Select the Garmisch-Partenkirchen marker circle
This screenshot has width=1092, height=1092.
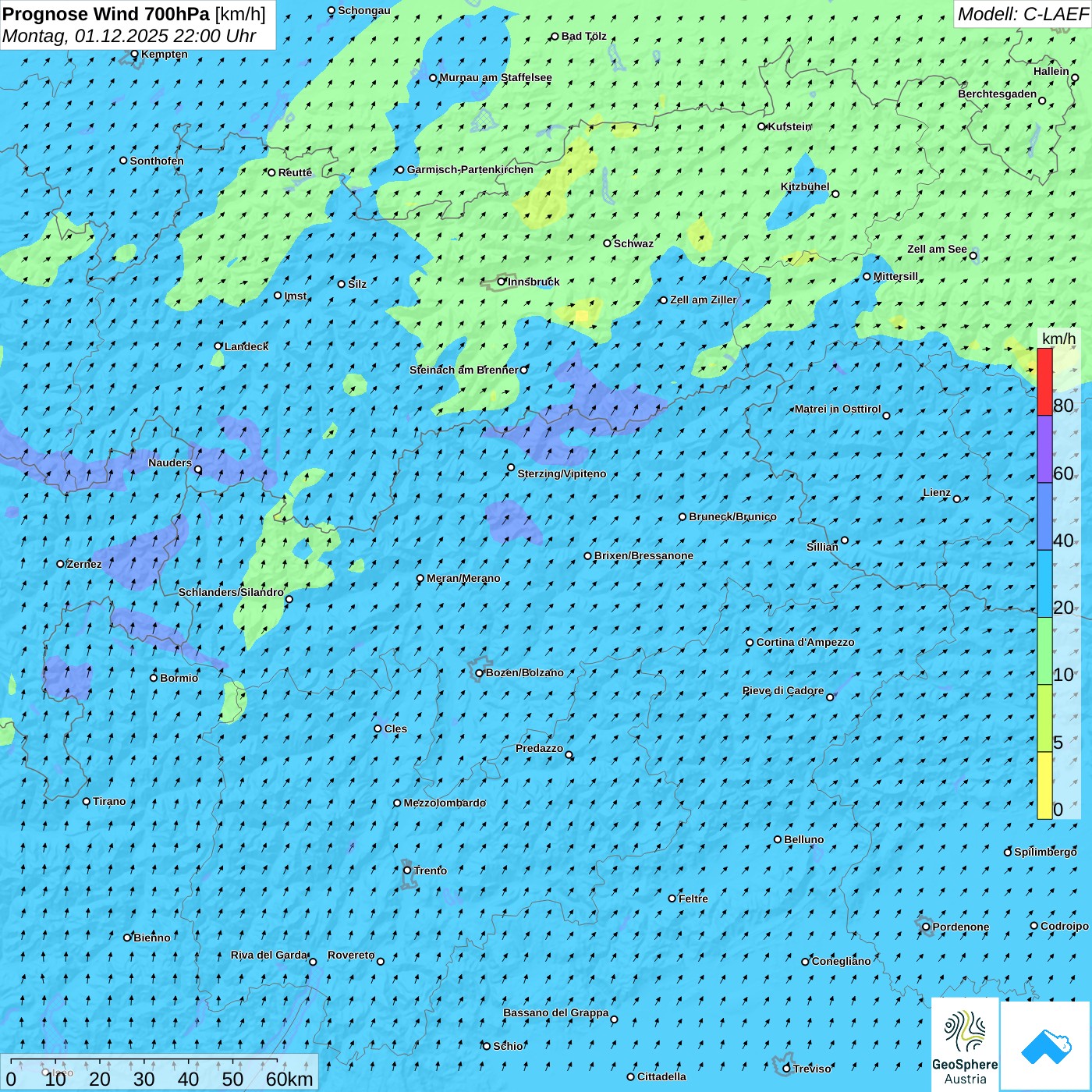click(x=400, y=170)
